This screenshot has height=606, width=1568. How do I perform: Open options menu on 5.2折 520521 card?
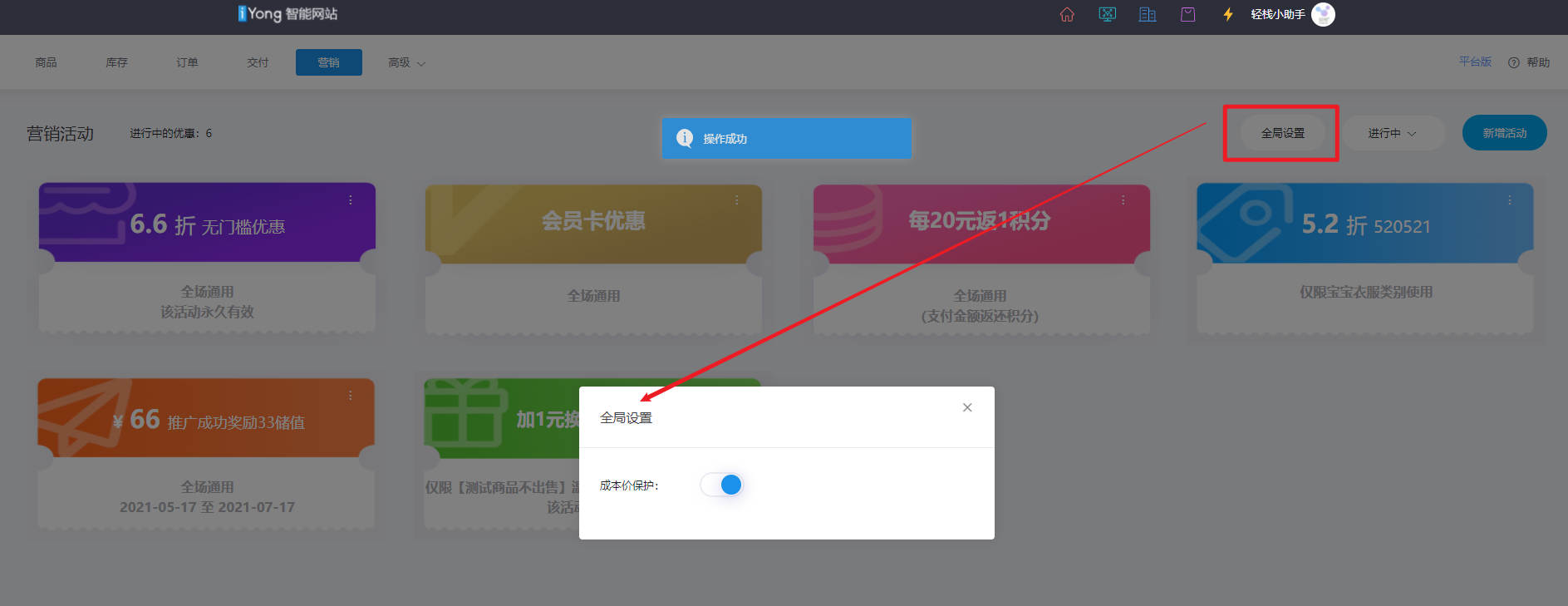[1509, 200]
